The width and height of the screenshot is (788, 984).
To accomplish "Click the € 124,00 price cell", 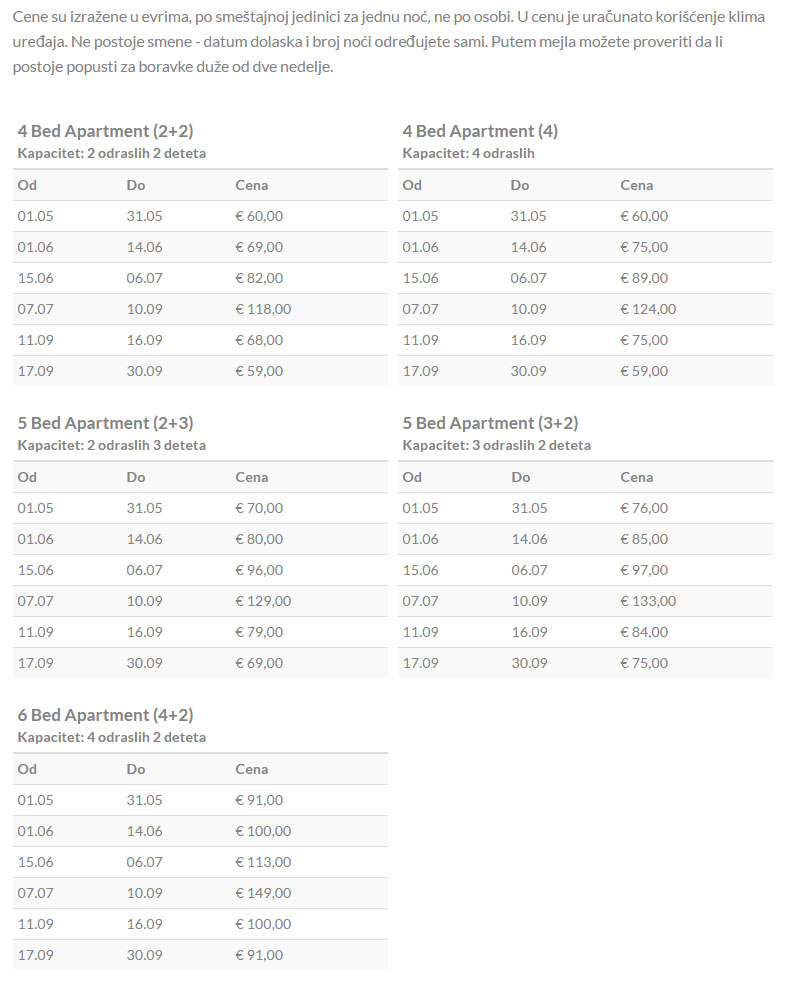I will point(648,309).
